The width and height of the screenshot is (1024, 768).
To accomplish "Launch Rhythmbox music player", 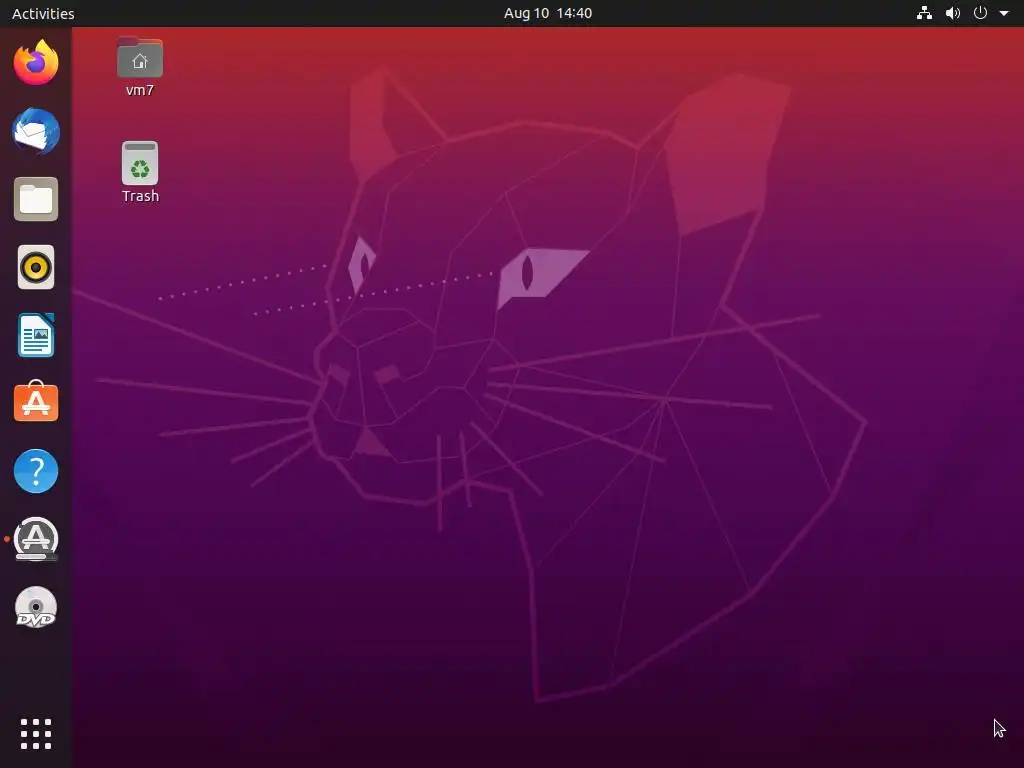I will pyautogui.click(x=36, y=267).
